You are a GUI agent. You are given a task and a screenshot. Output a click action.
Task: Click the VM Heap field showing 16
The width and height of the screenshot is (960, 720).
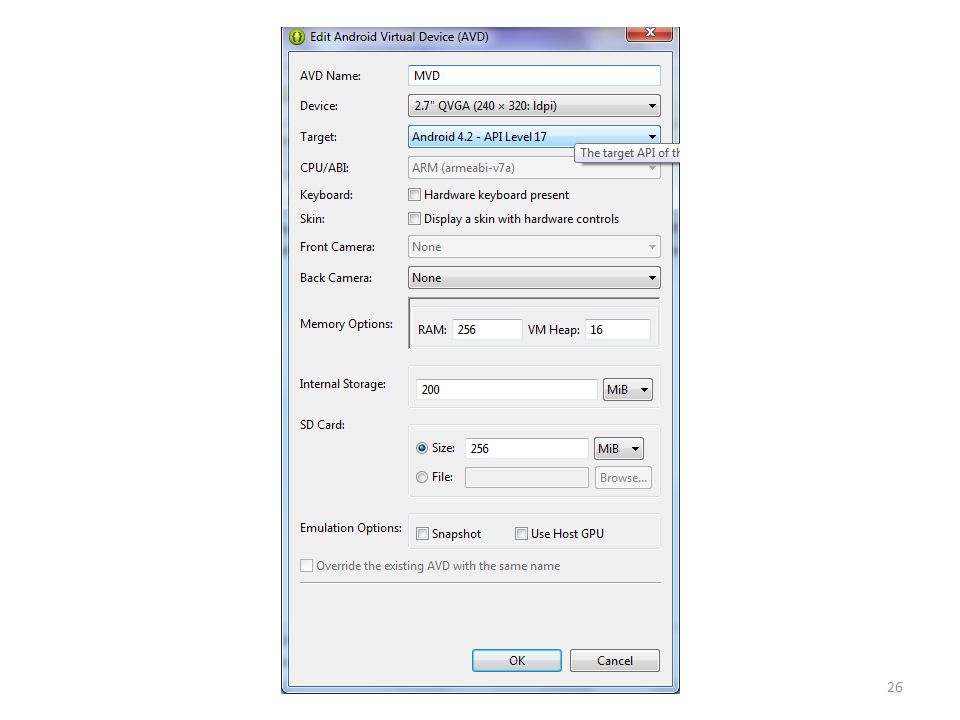(617, 329)
